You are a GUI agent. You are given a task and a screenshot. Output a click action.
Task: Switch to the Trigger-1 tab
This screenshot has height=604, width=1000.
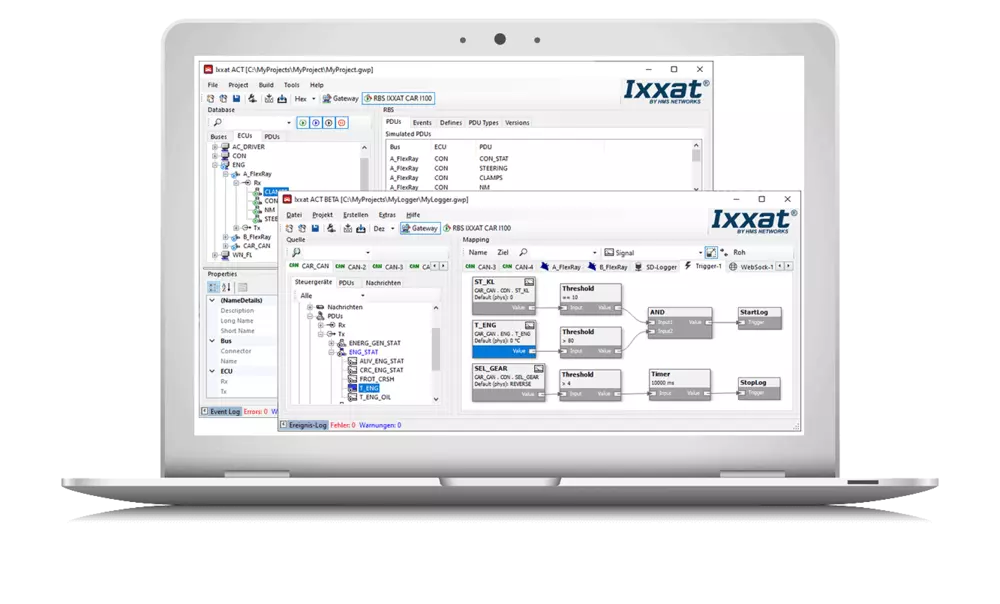[x=703, y=266]
